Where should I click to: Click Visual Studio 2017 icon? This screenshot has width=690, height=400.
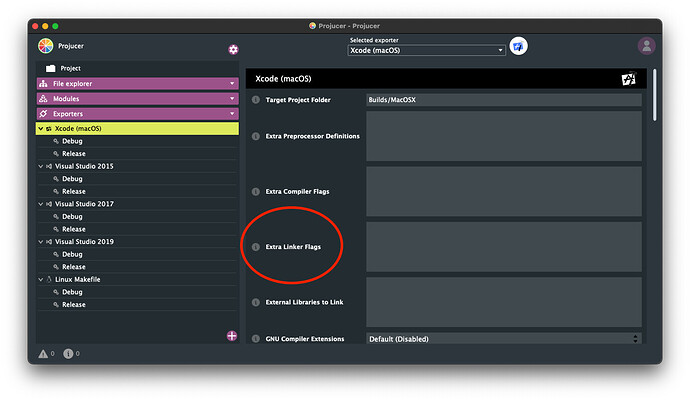click(49, 204)
